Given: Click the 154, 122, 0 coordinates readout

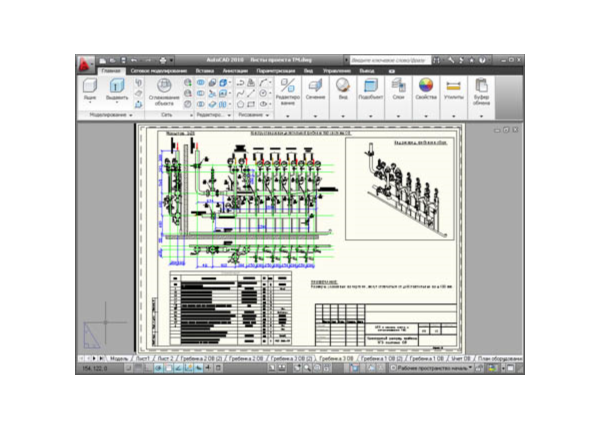Looking at the screenshot, I should (95, 368).
